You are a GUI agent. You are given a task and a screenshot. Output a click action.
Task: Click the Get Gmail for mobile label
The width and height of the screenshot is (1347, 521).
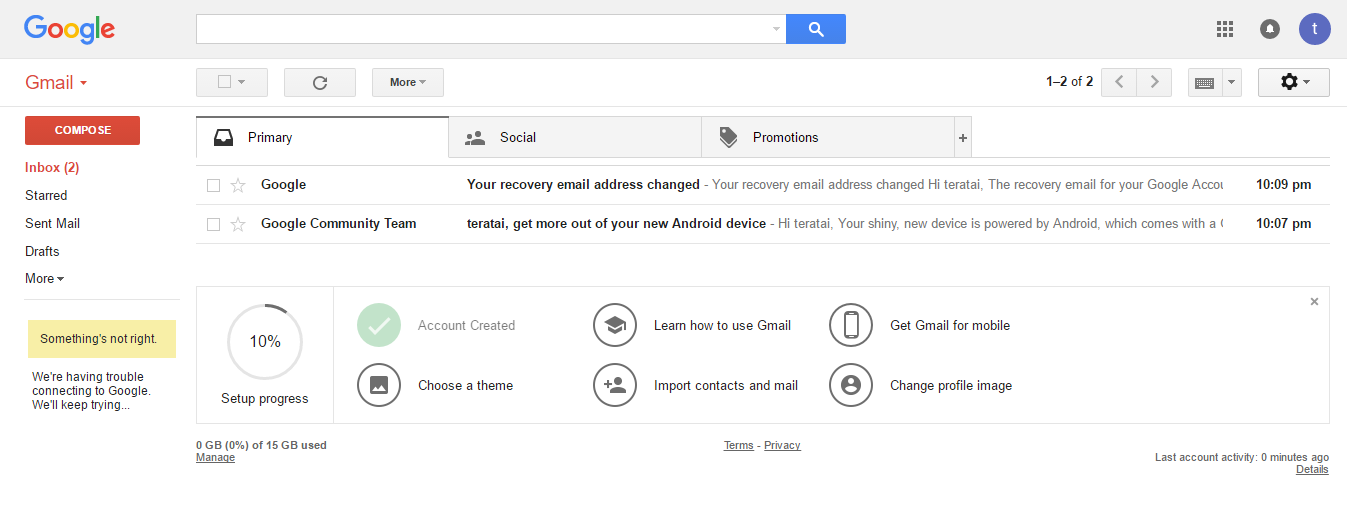coord(950,325)
